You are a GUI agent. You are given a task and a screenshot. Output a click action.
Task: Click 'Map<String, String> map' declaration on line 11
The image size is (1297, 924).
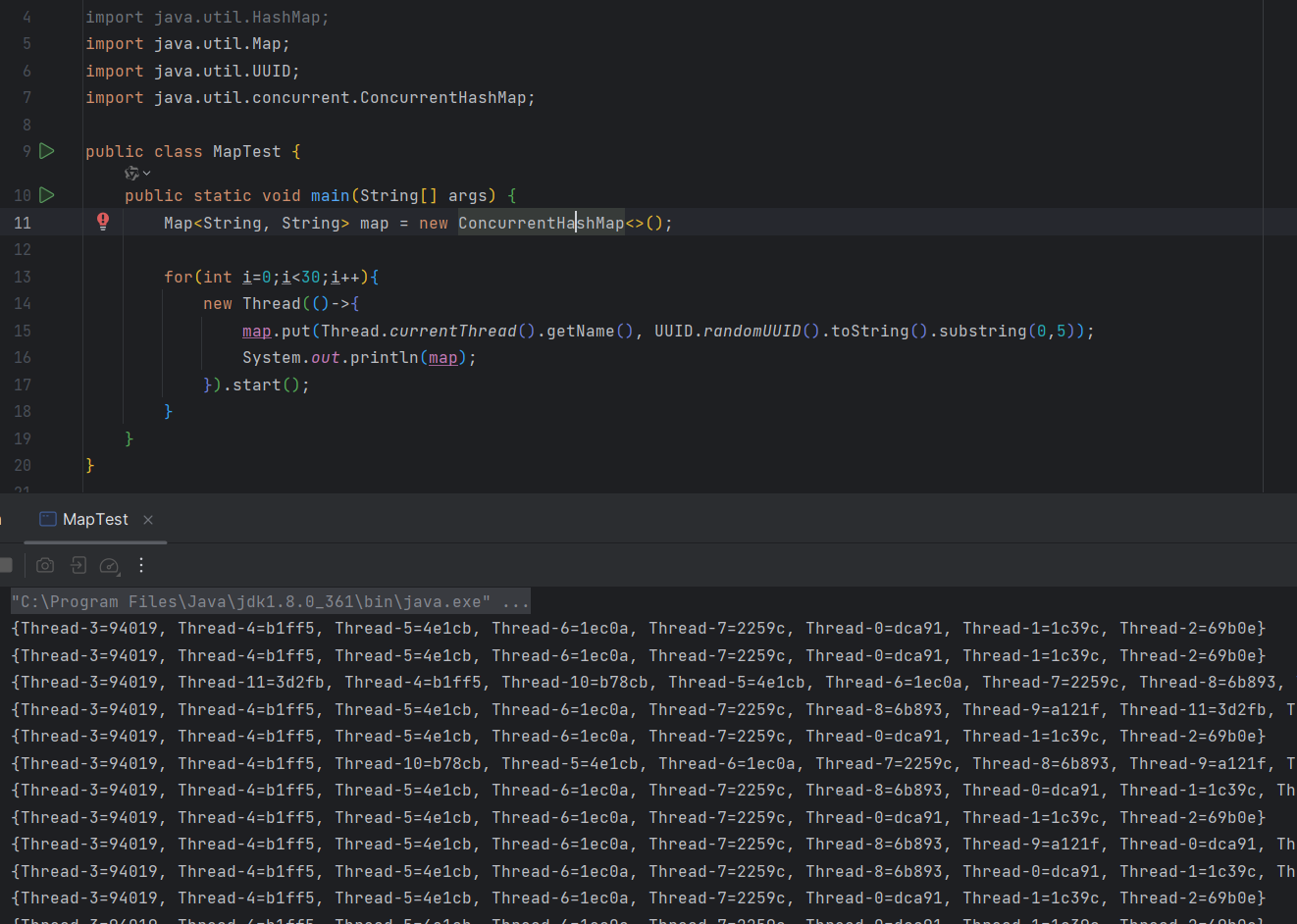pos(276,223)
